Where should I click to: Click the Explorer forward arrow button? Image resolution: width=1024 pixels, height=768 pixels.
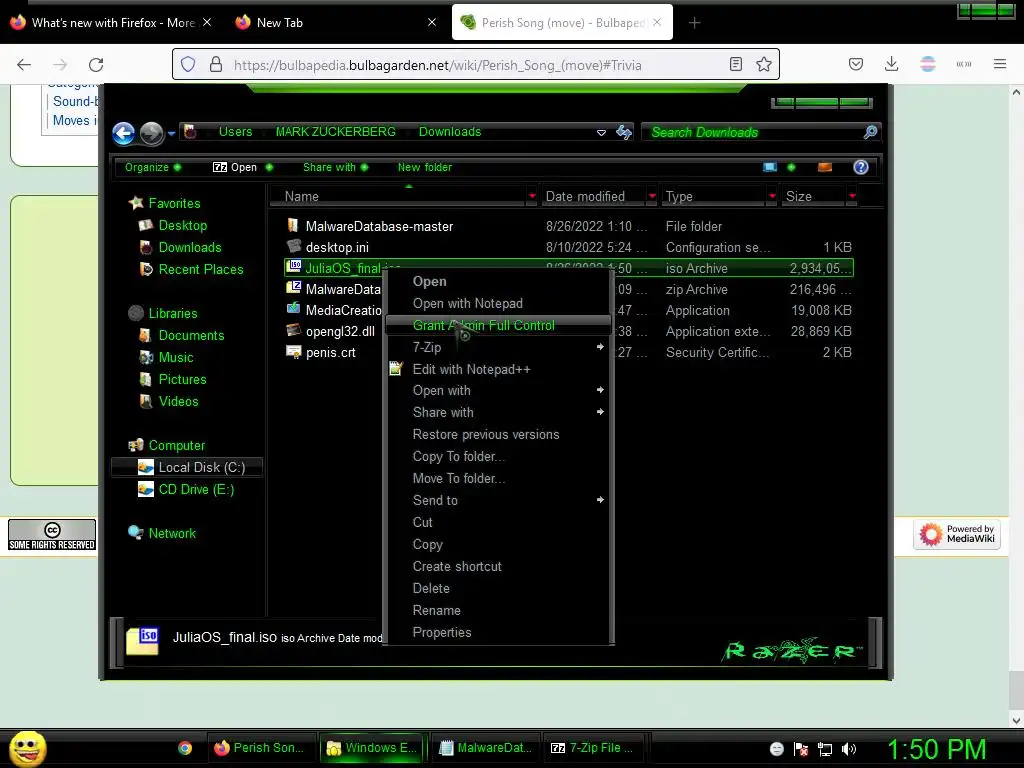coord(152,133)
